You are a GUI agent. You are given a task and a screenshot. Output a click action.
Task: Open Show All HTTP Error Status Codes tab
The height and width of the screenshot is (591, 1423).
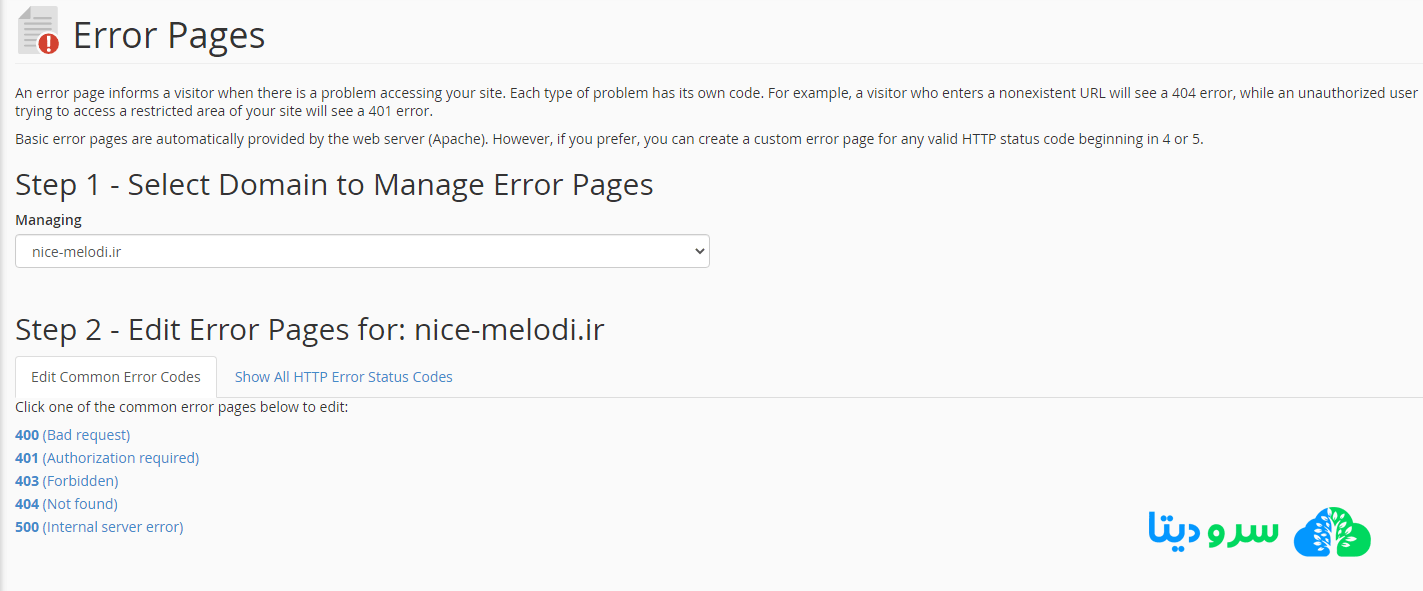[x=343, y=377]
